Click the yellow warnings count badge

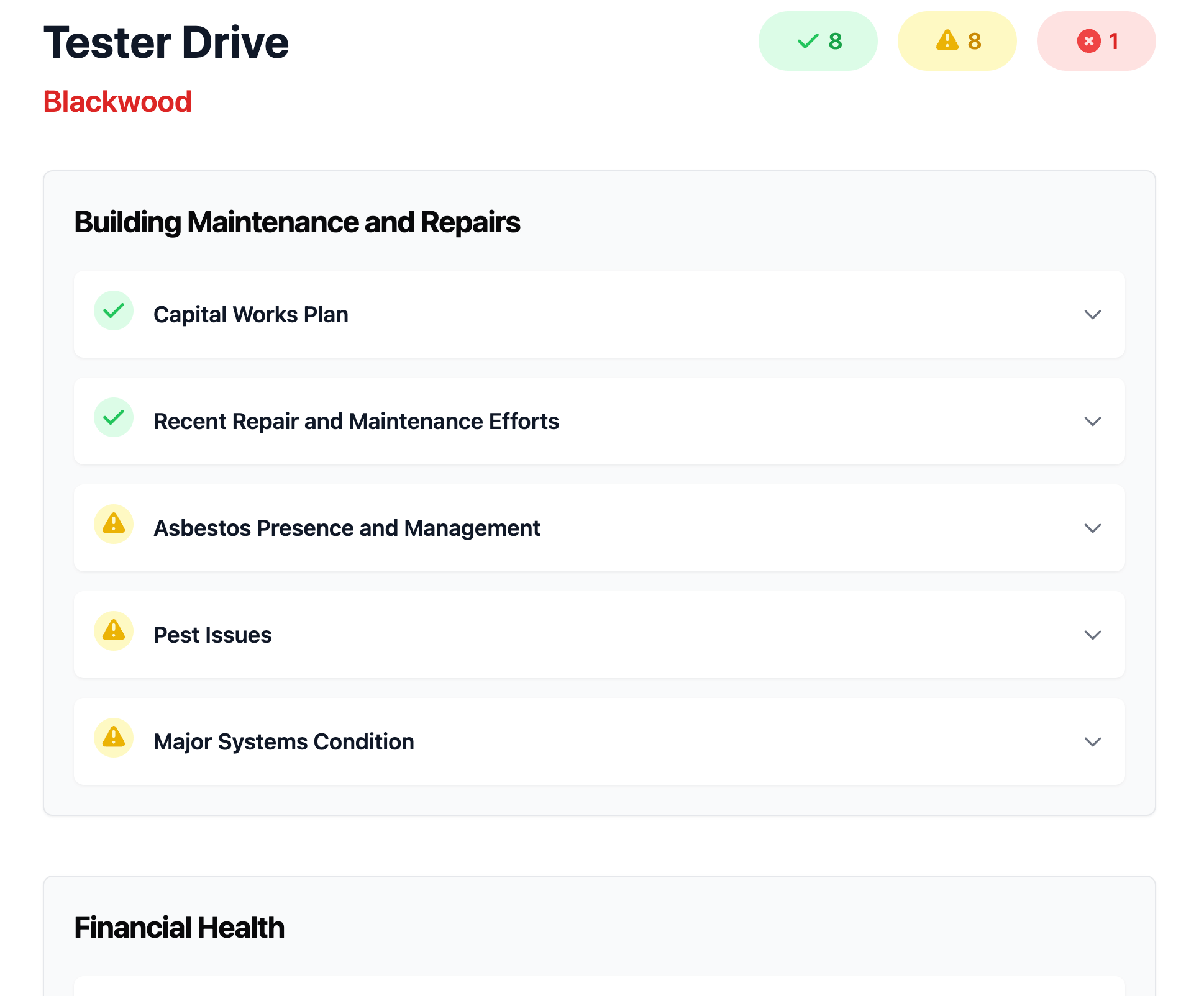click(x=957, y=41)
